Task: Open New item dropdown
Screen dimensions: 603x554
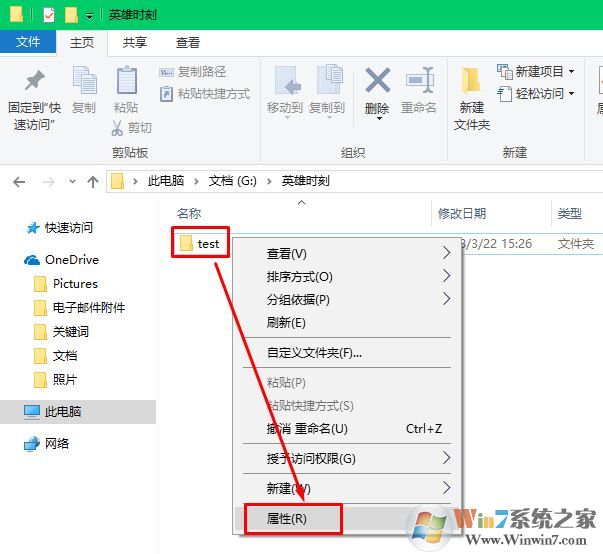Action: 535,72
